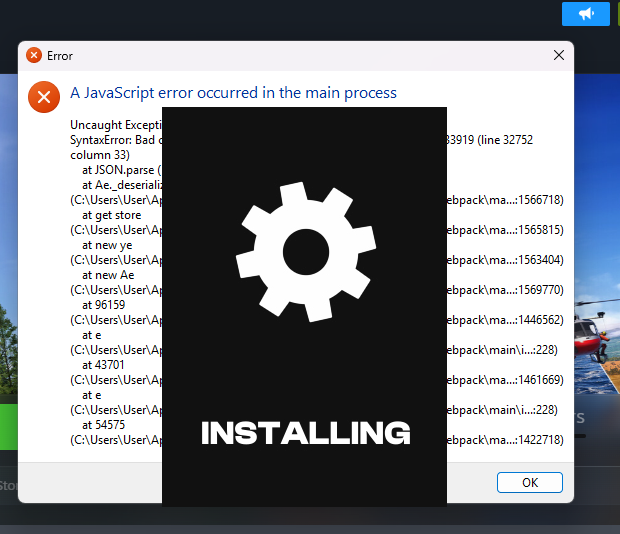
Task: Select the helicopter game image on the right
Action: click(x=596, y=330)
